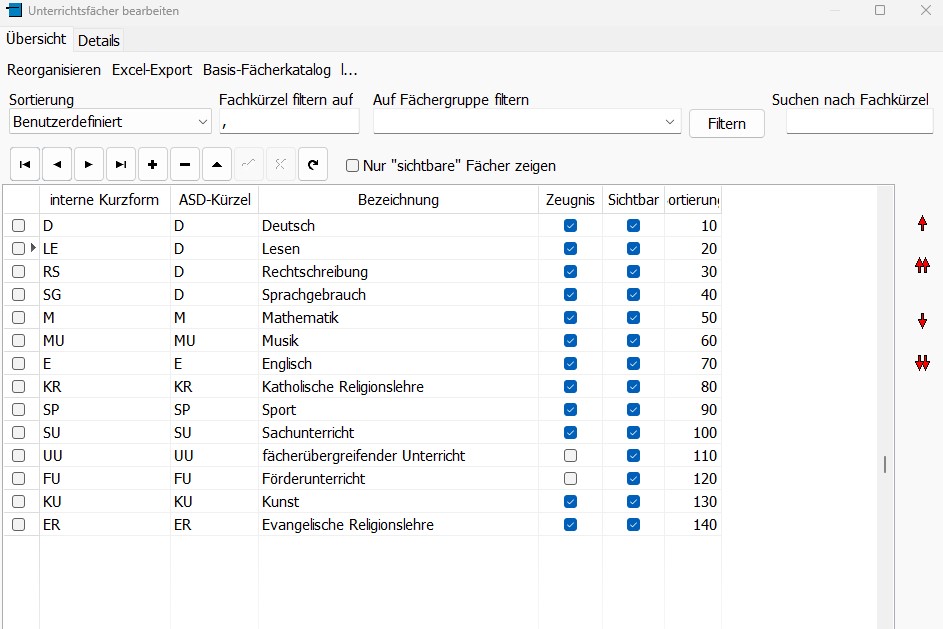
Task: Click the 'KU' ASD-Kürzel cell
Action: 215,502
